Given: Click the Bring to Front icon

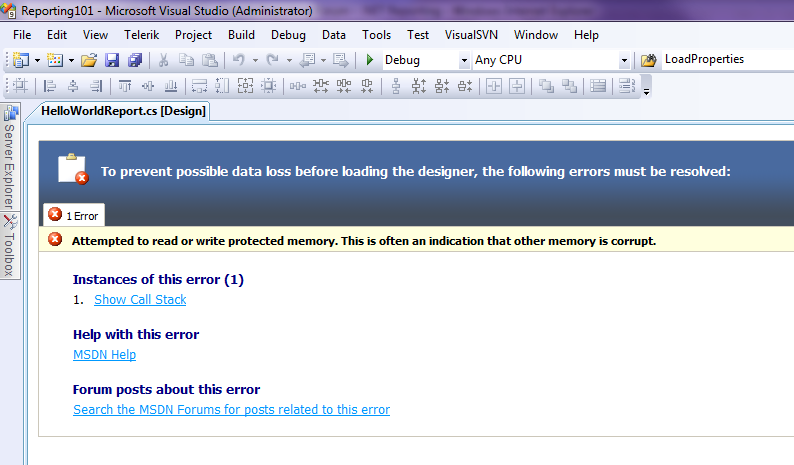Looking at the screenshot, I should (546, 86).
